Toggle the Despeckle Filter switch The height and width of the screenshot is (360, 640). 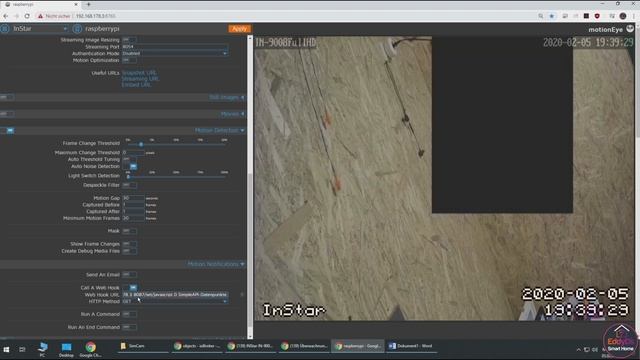[x=129, y=185]
